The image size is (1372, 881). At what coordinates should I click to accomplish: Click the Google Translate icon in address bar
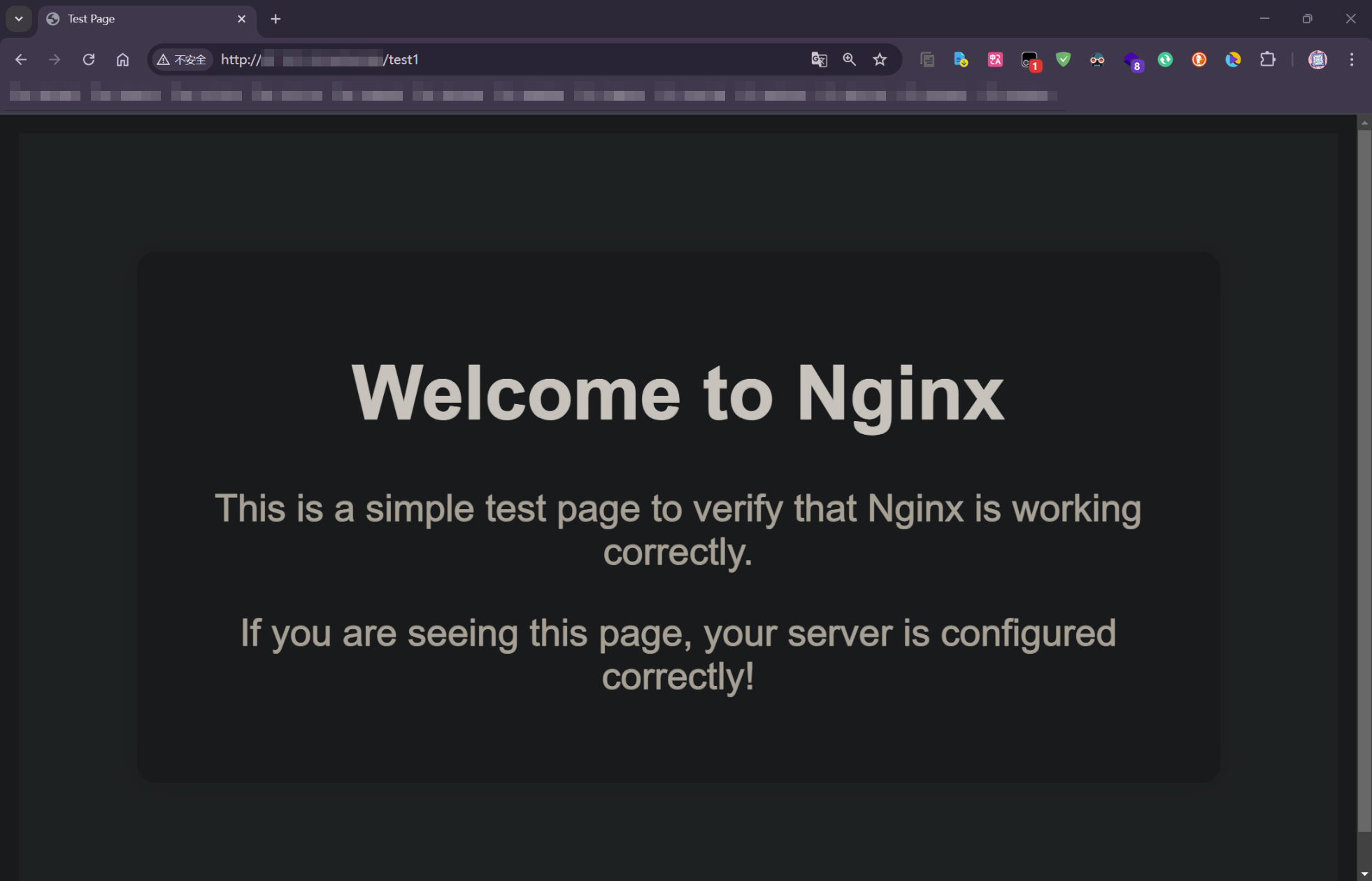[819, 59]
